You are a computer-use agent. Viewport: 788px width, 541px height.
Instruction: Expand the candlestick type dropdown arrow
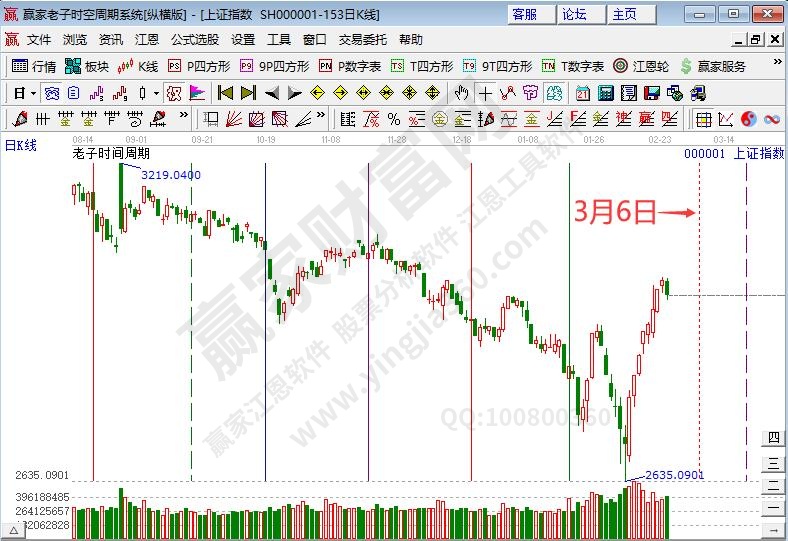coord(155,93)
